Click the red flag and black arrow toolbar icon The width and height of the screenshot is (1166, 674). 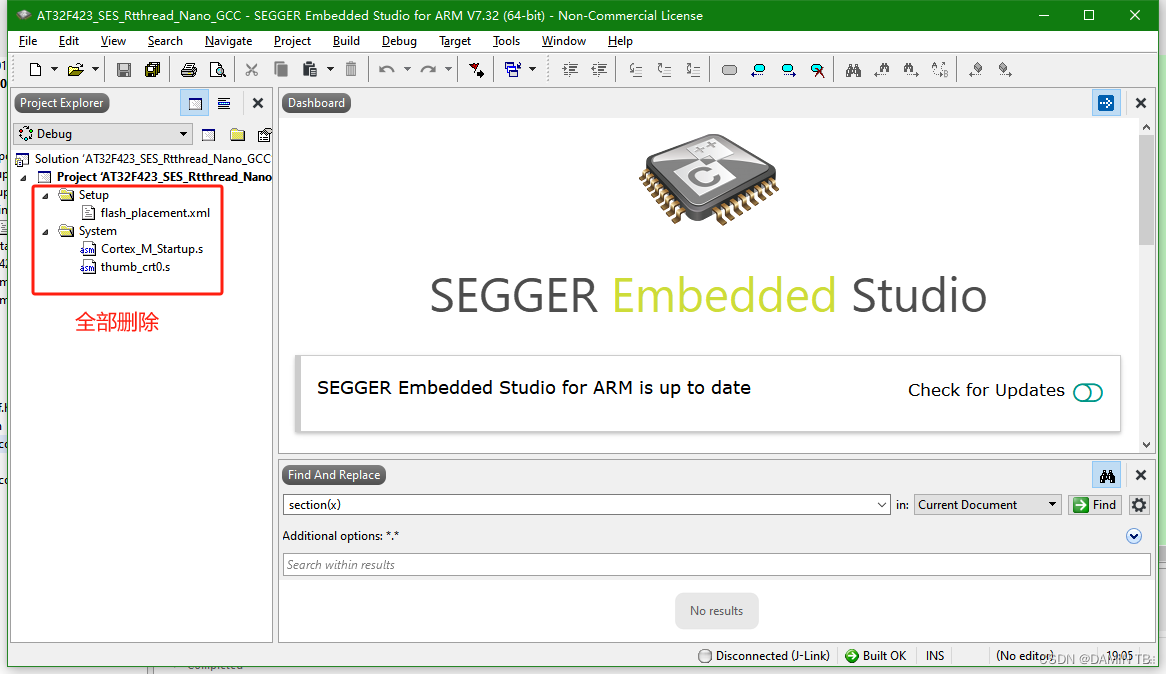tap(476, 70)
